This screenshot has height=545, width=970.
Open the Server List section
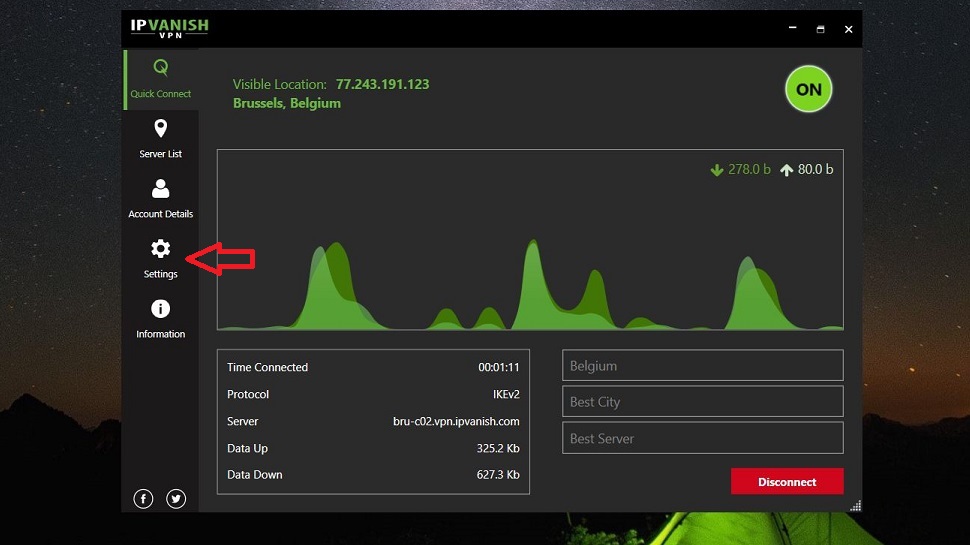pos(160,139)
